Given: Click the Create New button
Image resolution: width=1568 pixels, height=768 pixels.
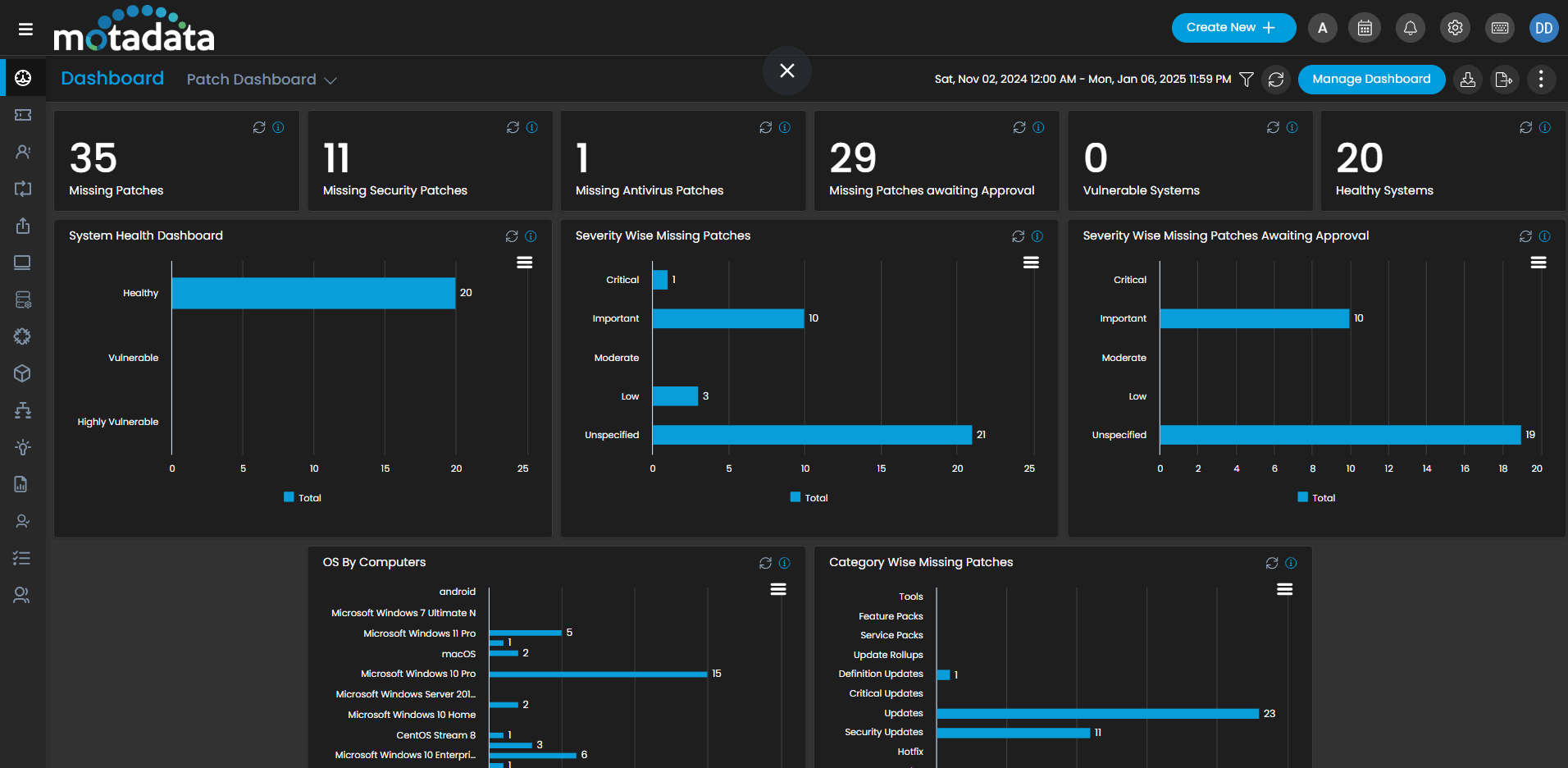Looking at the screenshot, I should tap(1233, 28).
